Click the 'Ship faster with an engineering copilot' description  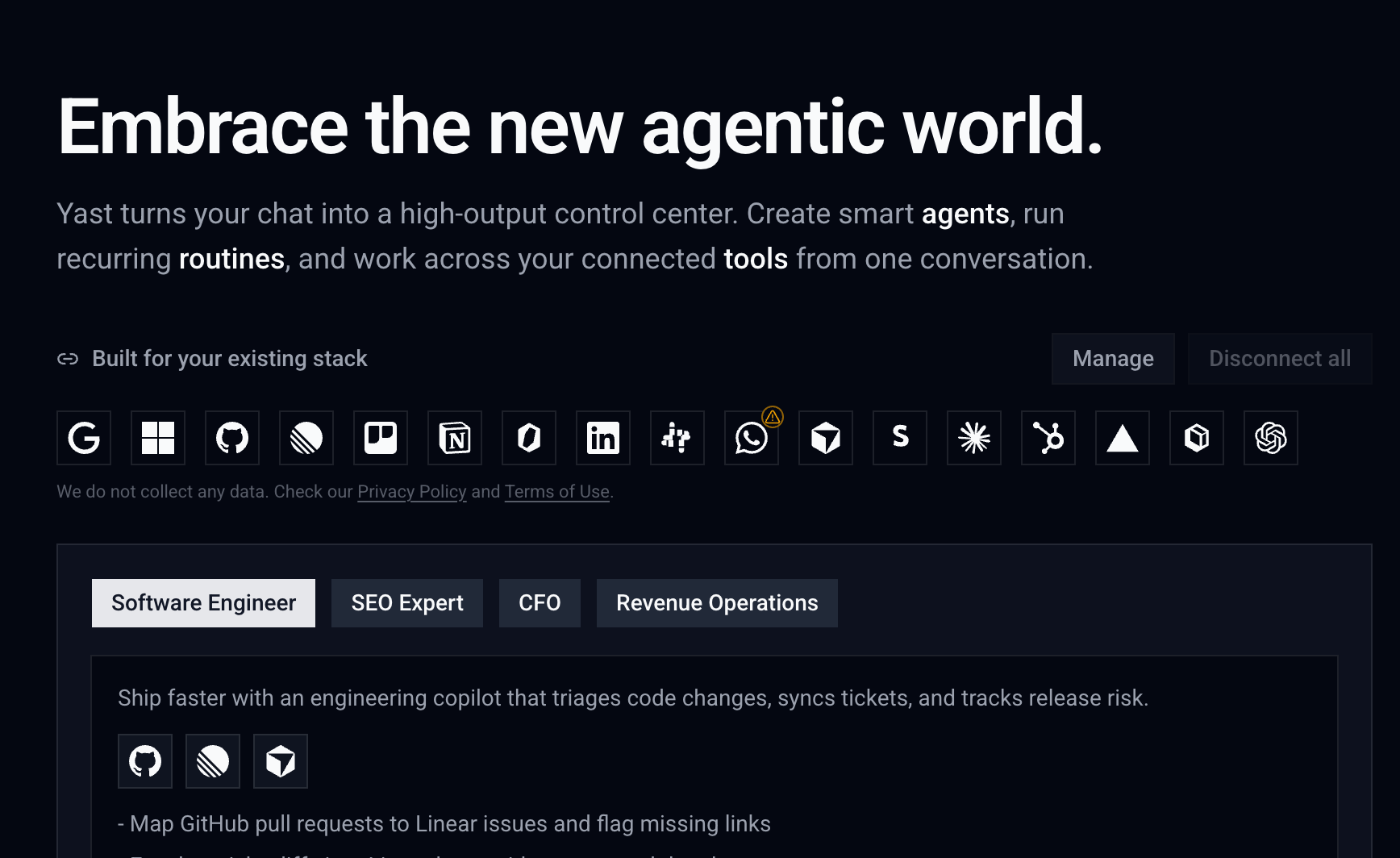pos(633,698)
